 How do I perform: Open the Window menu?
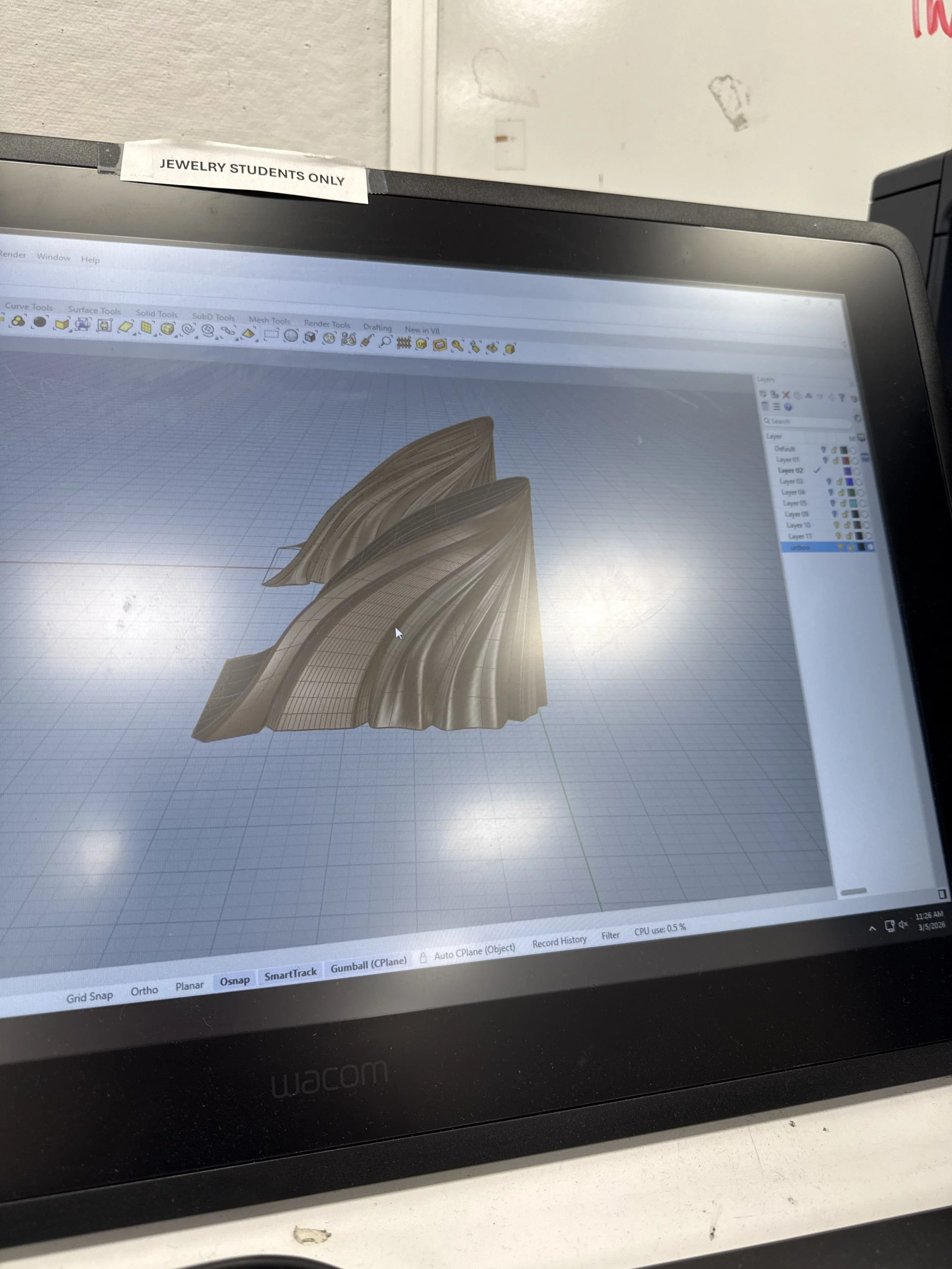53,257
